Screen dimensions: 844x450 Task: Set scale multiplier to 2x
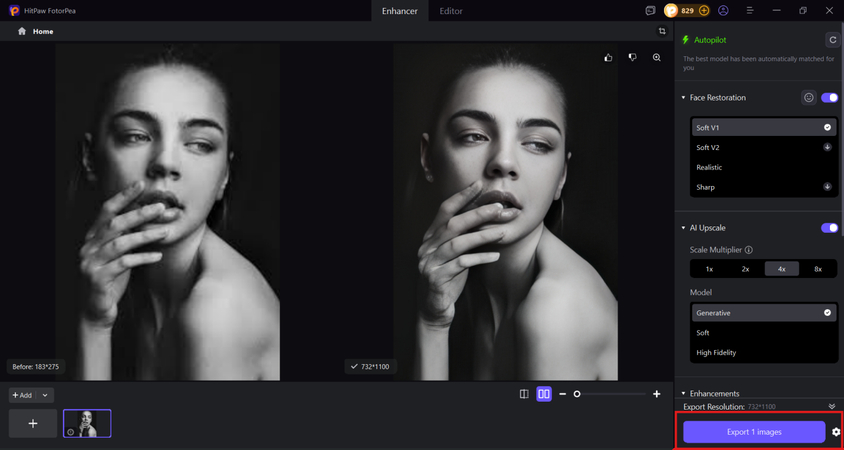745,269
